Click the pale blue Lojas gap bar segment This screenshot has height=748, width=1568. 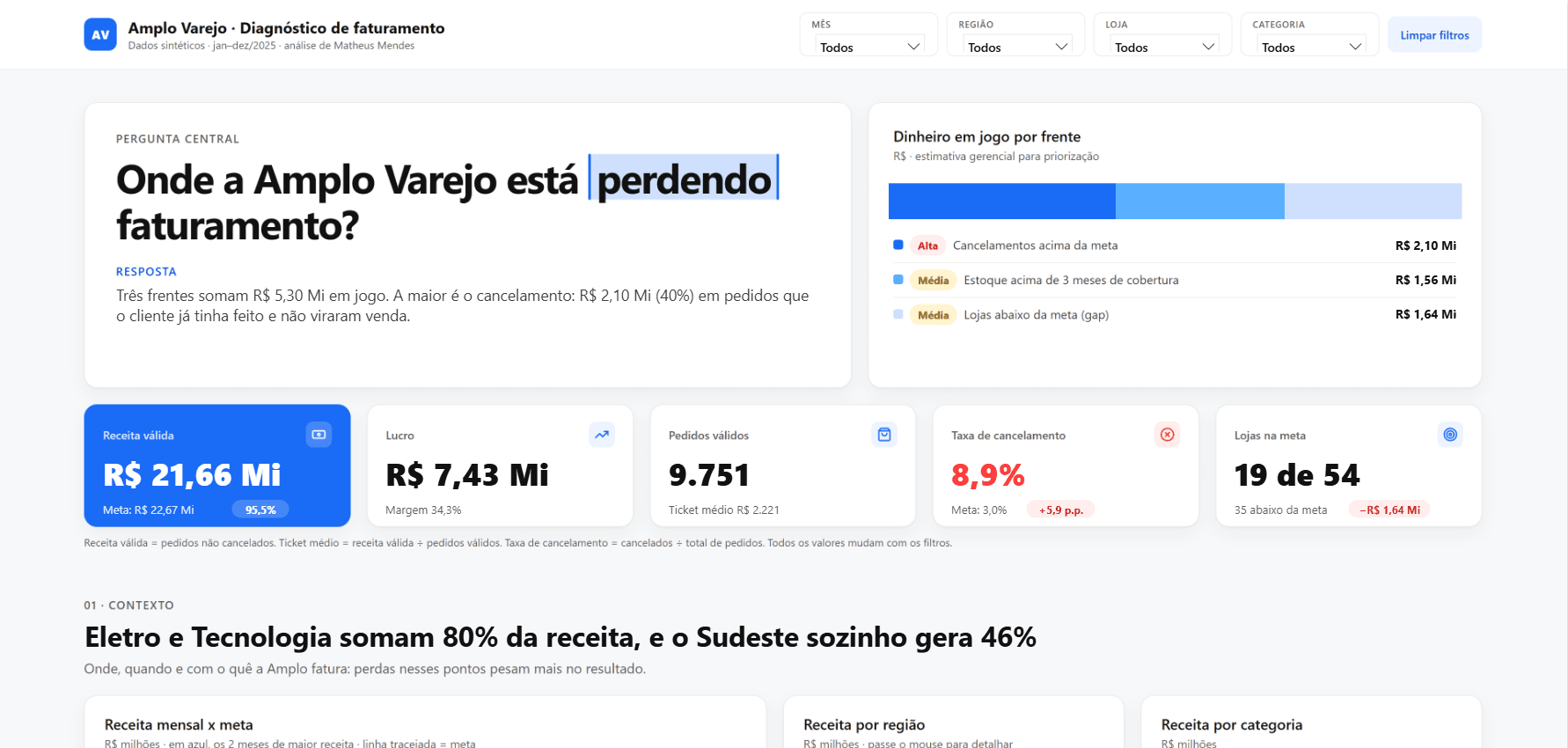[1374, 202]
